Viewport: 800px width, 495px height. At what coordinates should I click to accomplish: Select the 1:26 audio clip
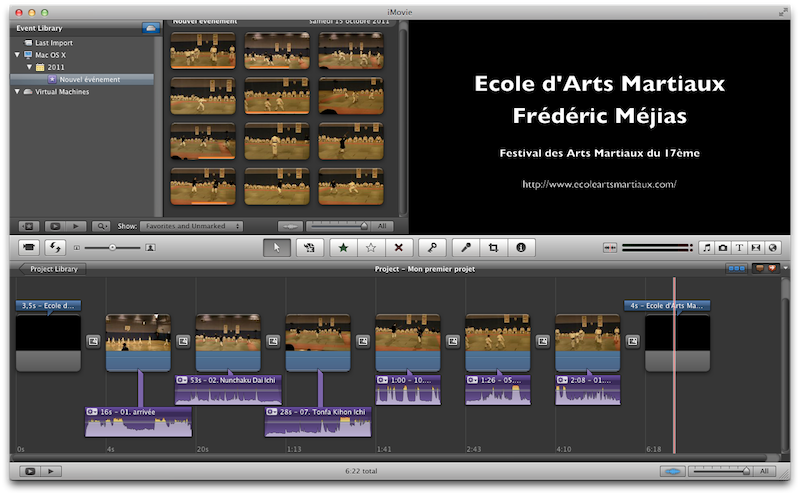tap(498, 390)
